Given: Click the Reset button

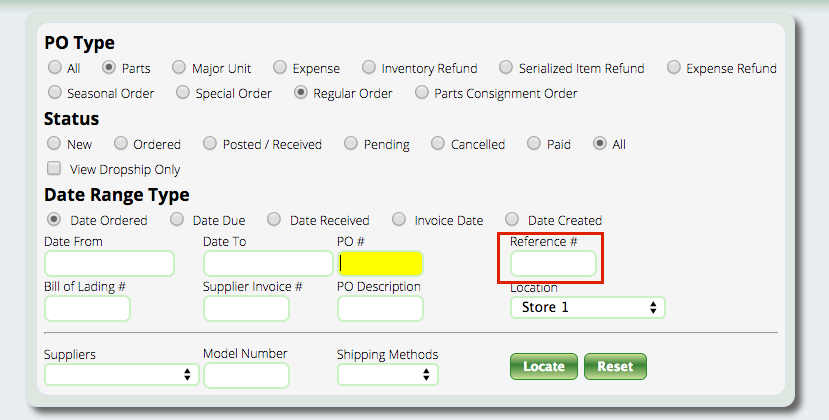Looking at the screenshot, I should point(615,367).
